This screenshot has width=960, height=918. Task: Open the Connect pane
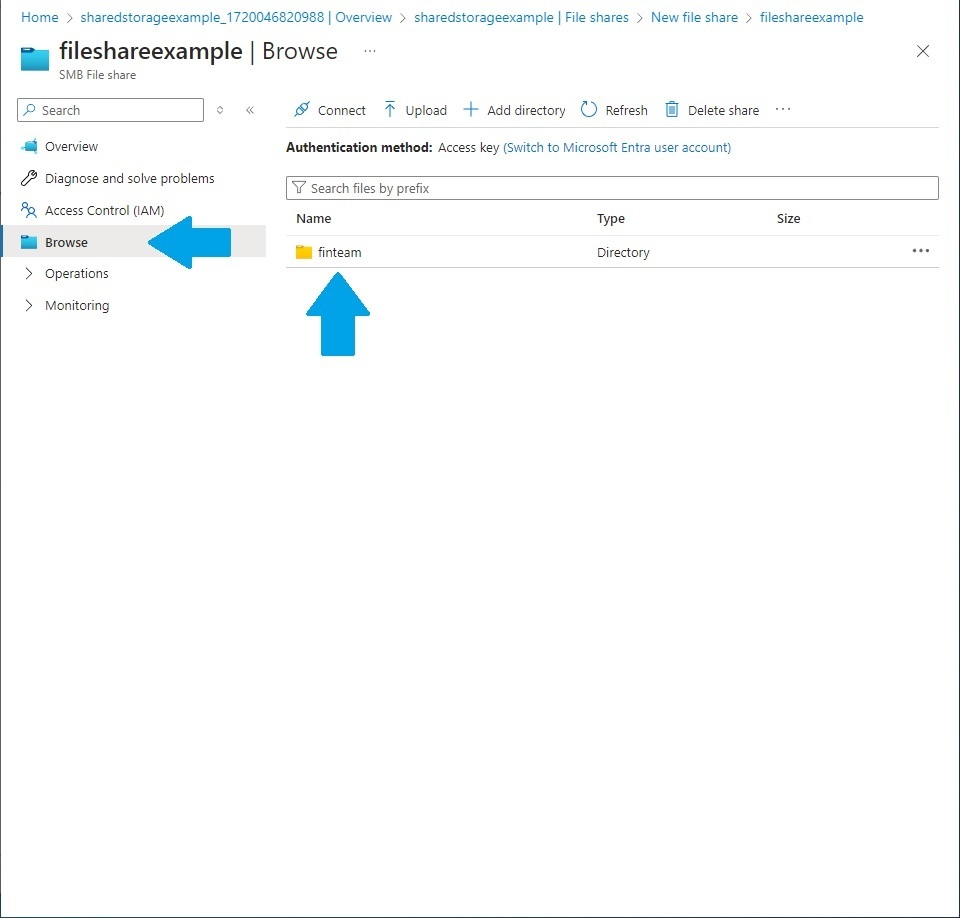pyautogui.click(x=330, y=110)
